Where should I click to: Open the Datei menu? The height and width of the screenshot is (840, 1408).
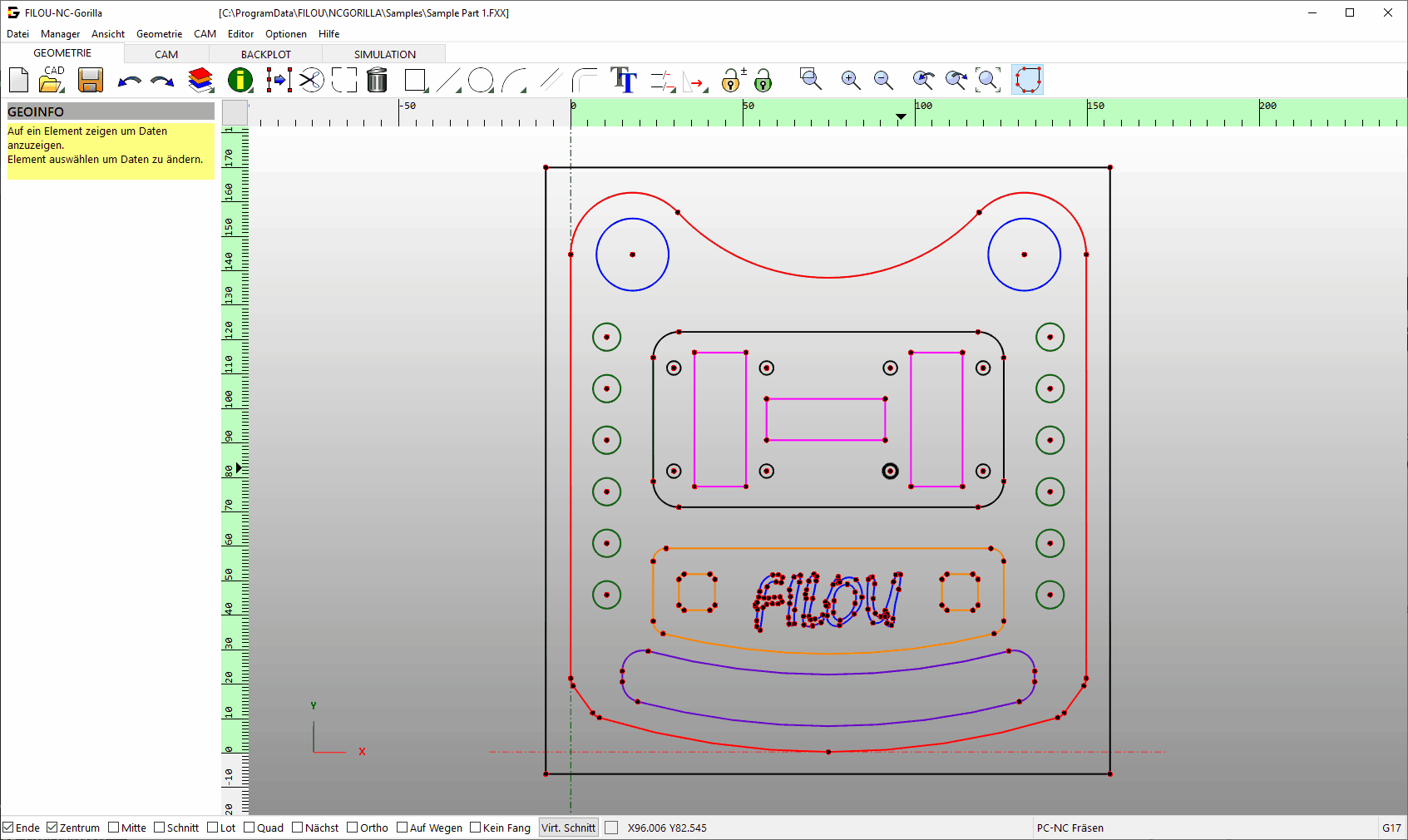(17, 34)
